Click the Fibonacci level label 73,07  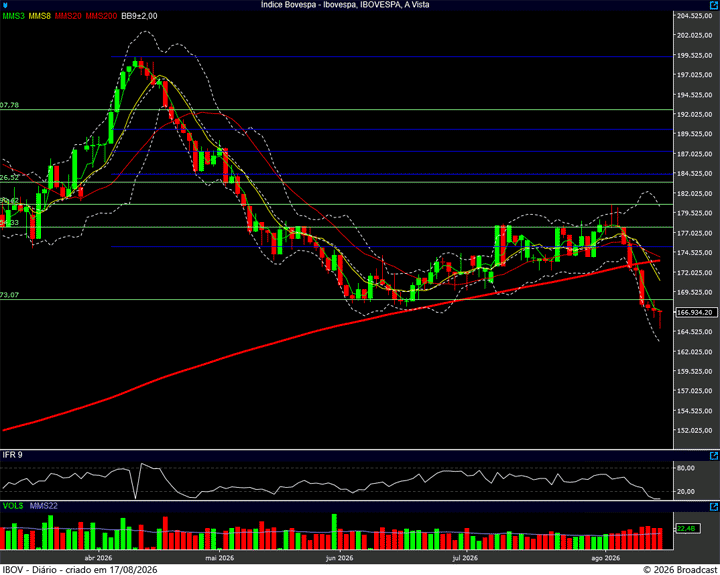coord(10,295)
